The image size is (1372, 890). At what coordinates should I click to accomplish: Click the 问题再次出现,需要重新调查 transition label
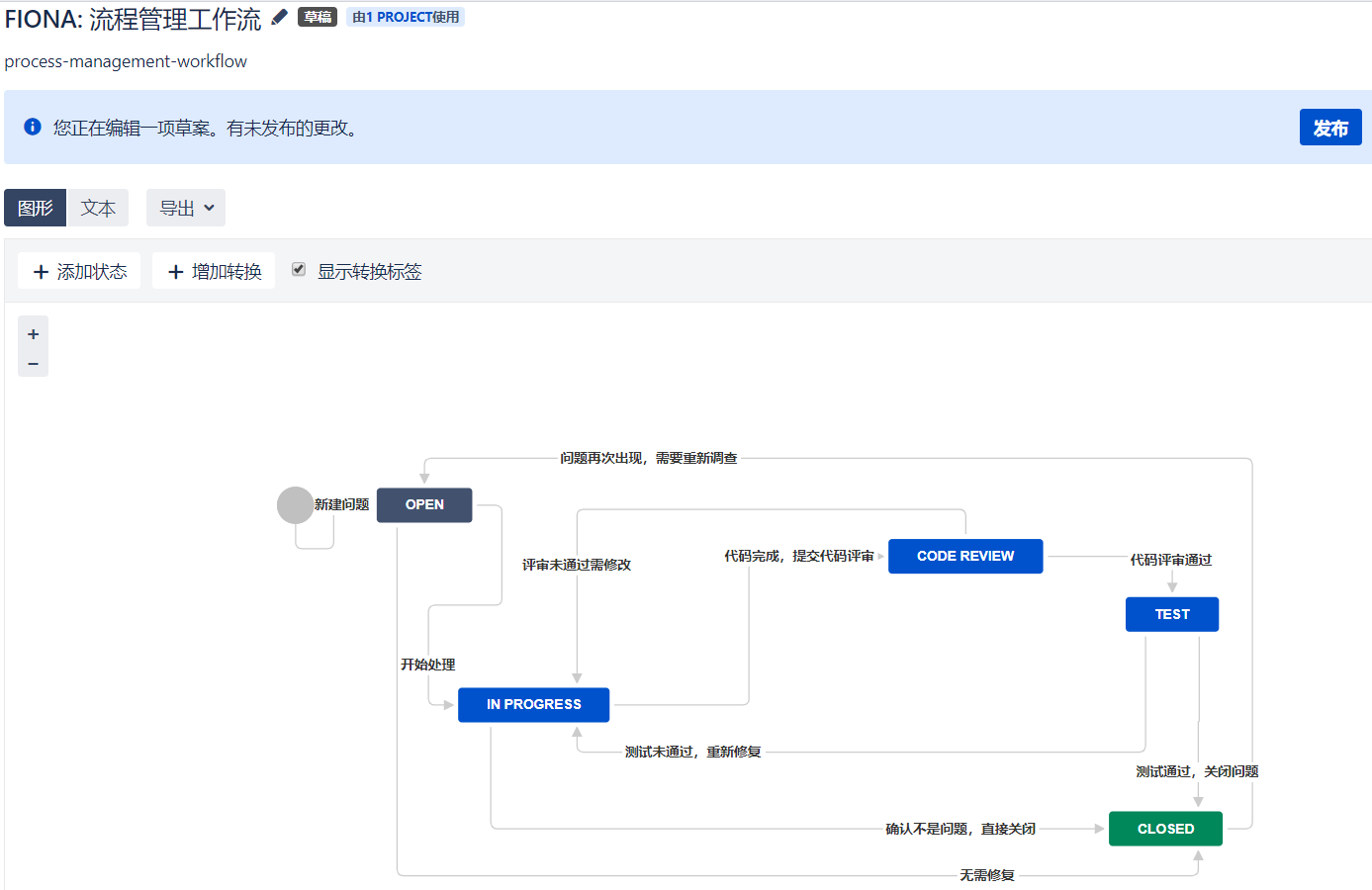click(x=649, y=458)
